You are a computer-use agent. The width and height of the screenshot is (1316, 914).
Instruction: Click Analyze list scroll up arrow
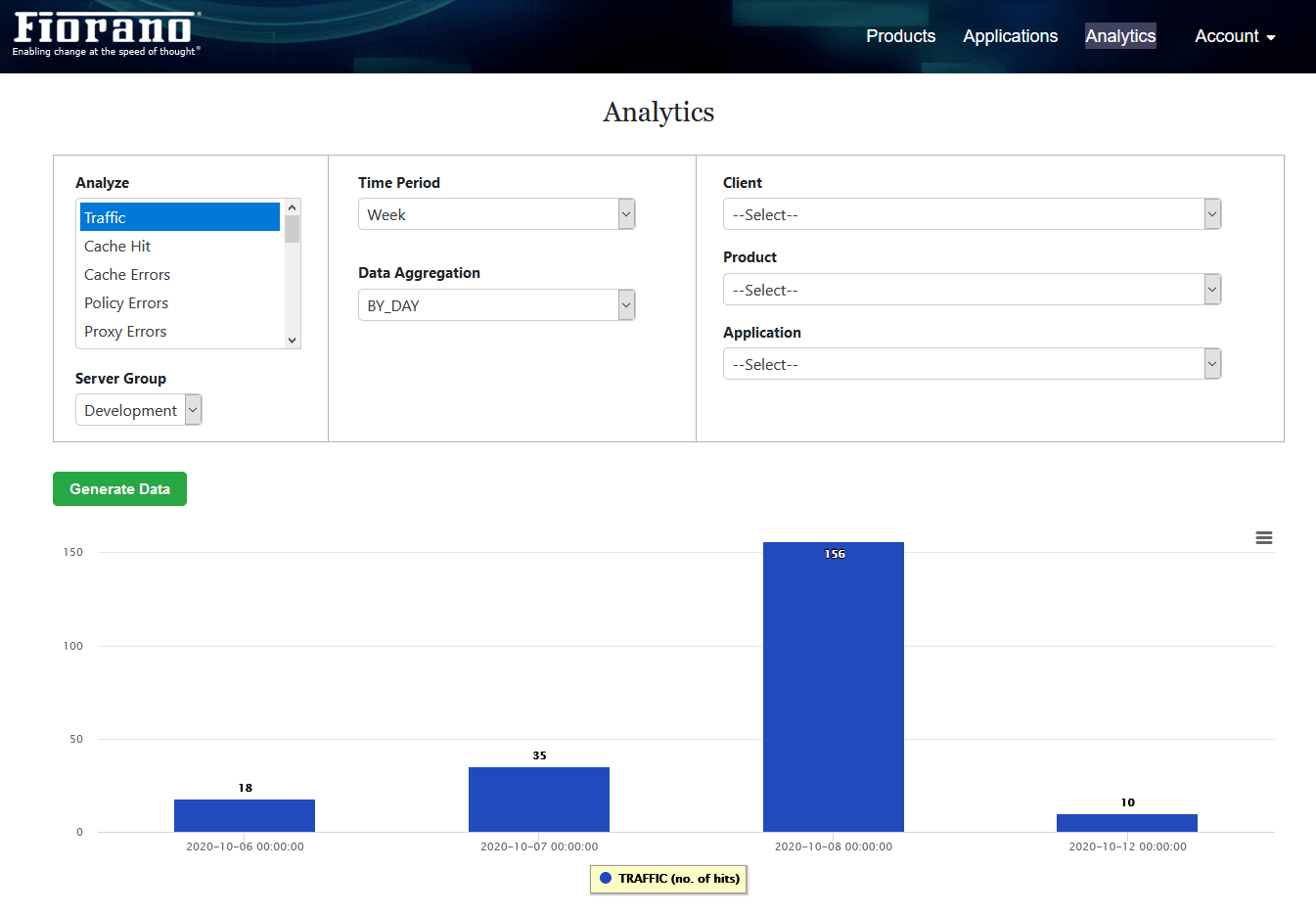[x=292, y=207]
